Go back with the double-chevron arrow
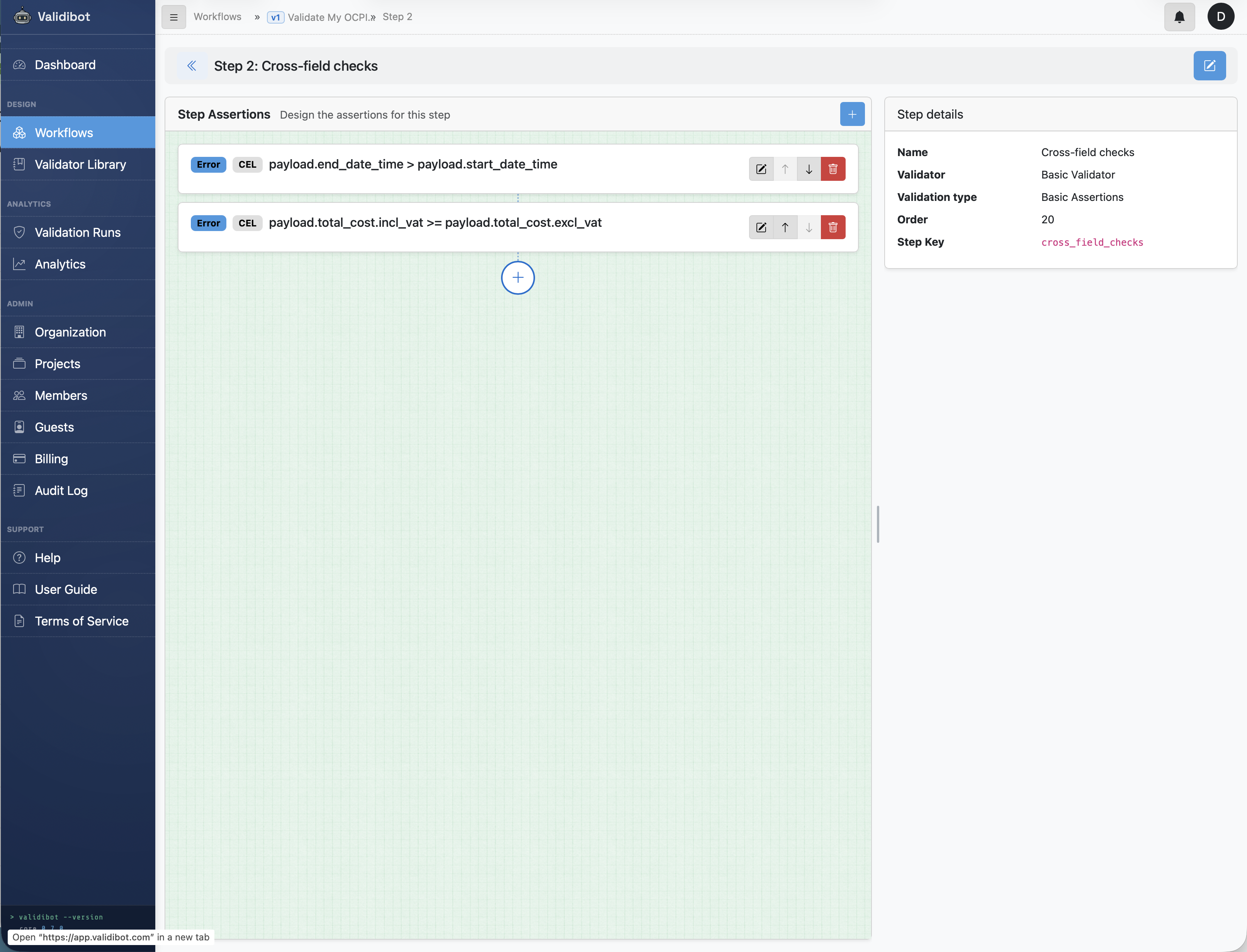Screen dimensions: 1247x952 tap(192, 66)
